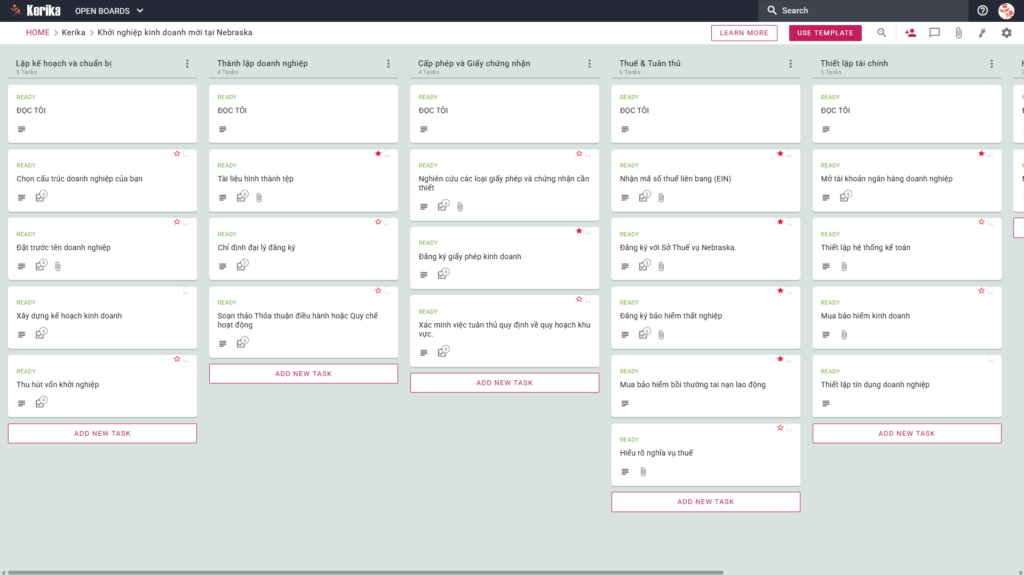Open checklist icon on Chỉ định đại lý đăng ký
Image resolution: width=1024 pixels, height=575 pixels.
[x=242, y=265]
